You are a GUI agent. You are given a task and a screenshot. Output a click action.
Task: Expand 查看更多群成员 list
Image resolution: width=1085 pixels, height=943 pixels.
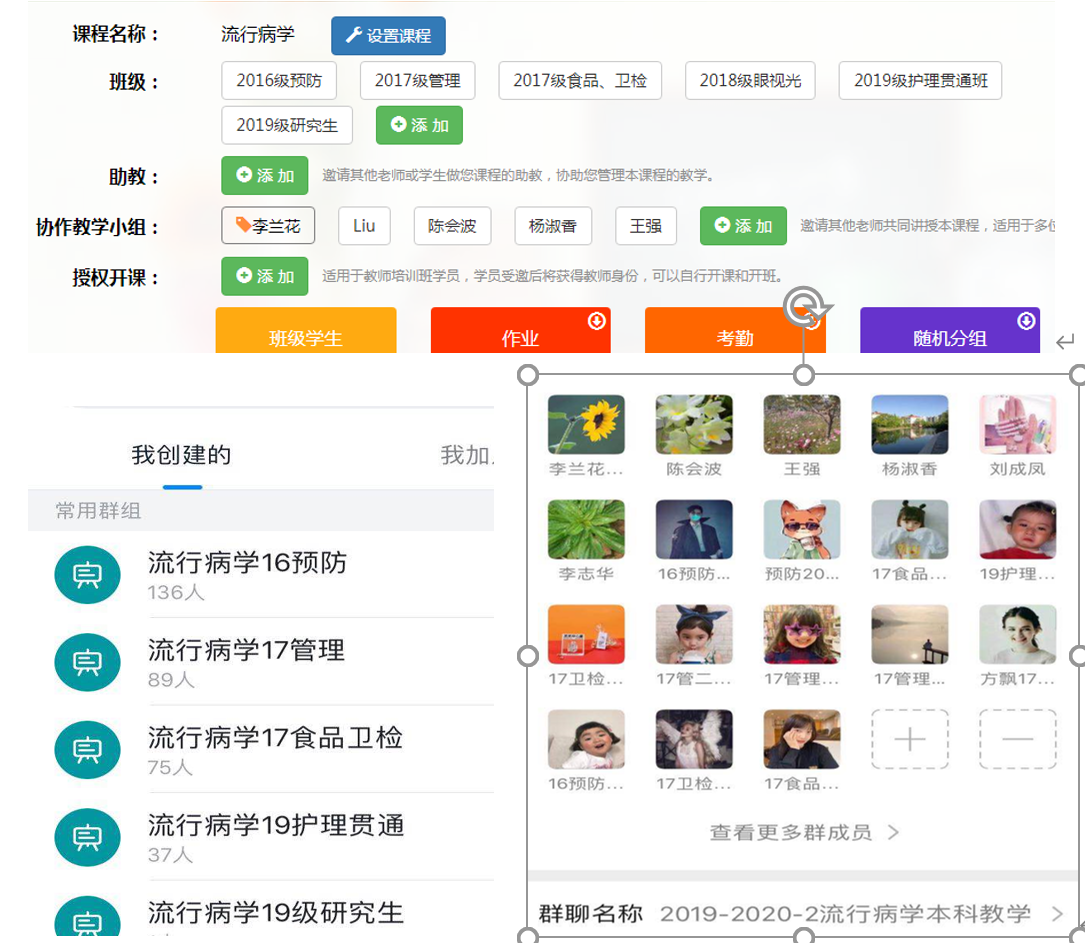[804, 832]
